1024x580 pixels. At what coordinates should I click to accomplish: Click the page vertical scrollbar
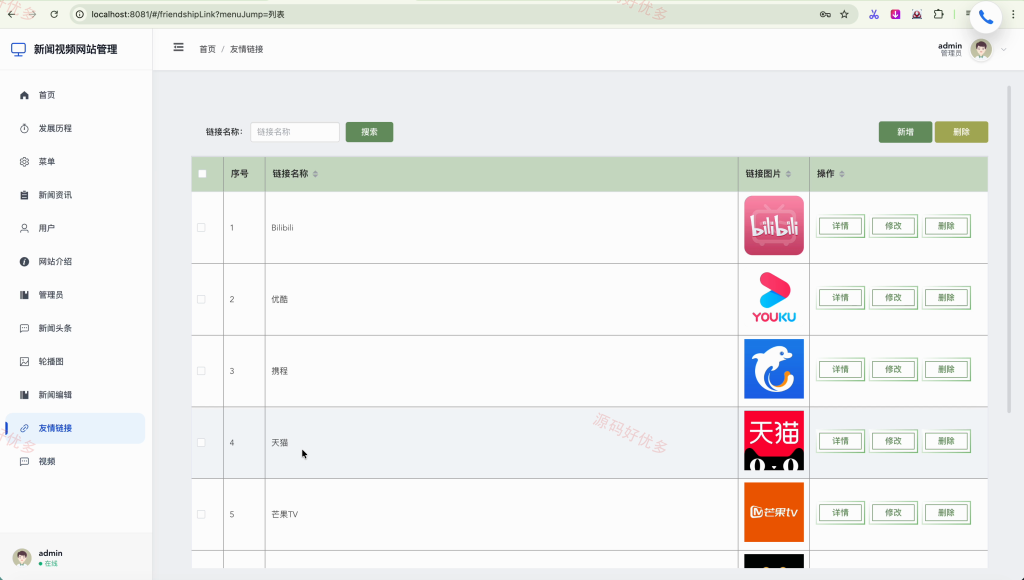point(1010,250)
